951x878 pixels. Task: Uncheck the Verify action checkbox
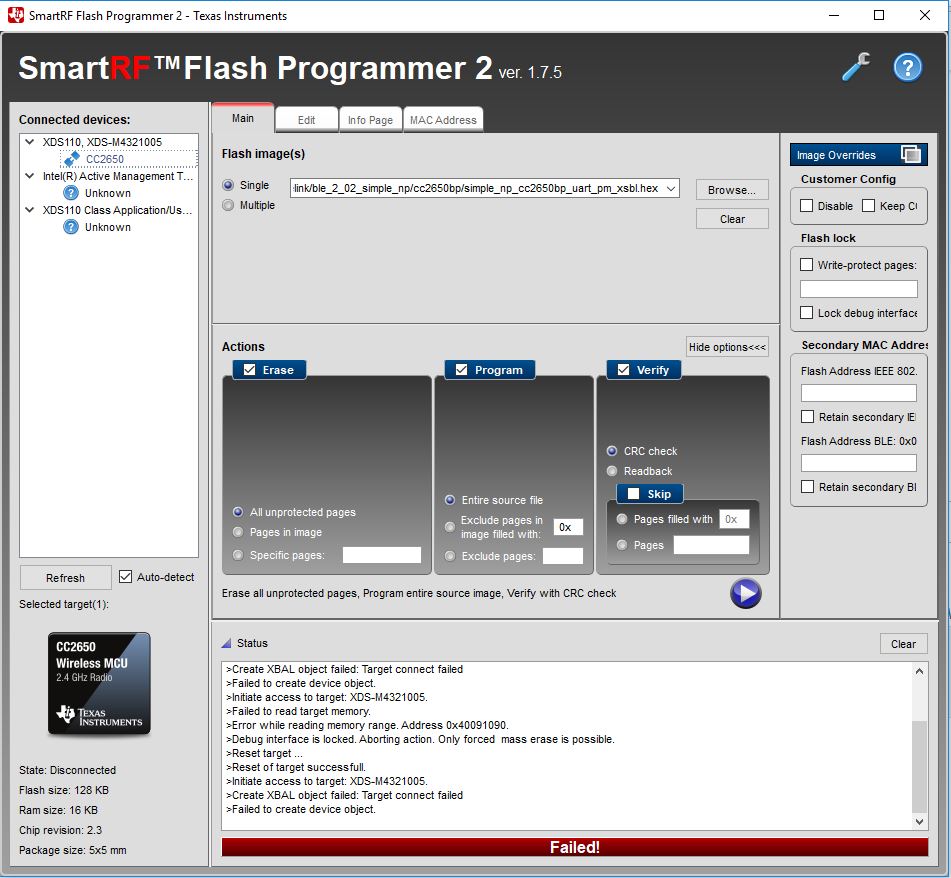click(x=623, y=370)
